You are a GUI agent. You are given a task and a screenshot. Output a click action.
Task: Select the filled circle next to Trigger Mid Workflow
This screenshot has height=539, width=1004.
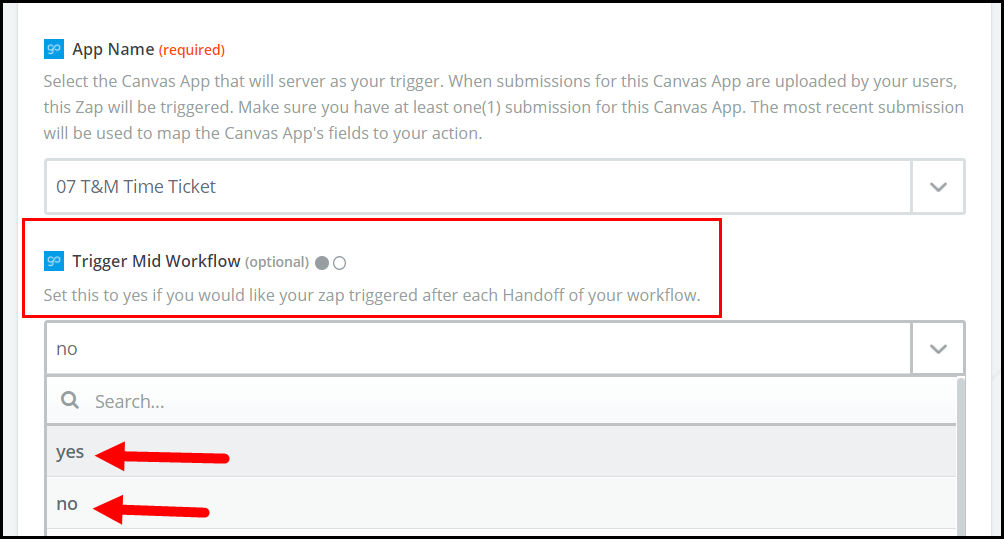tap(321, 263)
